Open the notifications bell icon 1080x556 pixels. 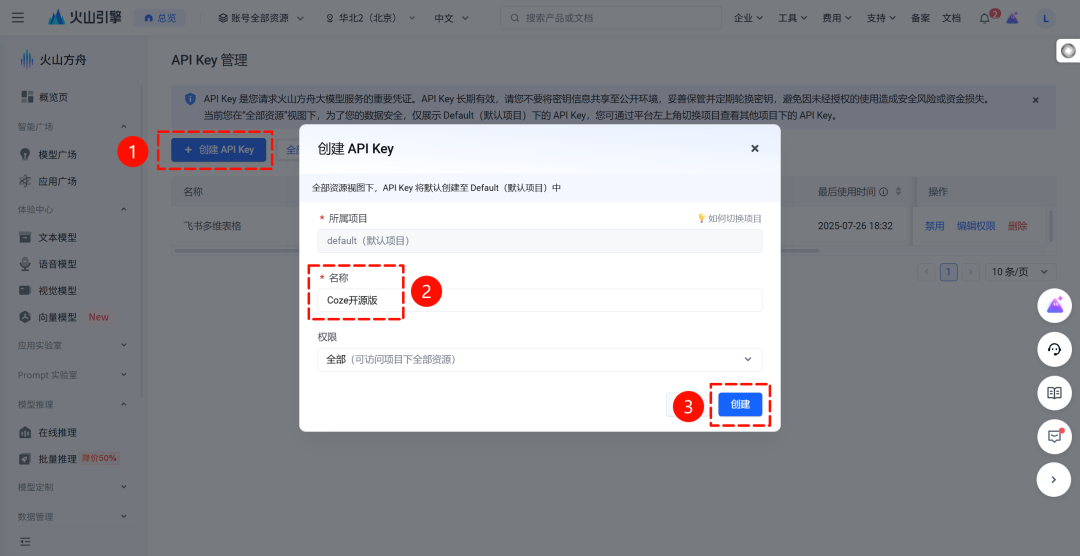[x=985, y=19]
